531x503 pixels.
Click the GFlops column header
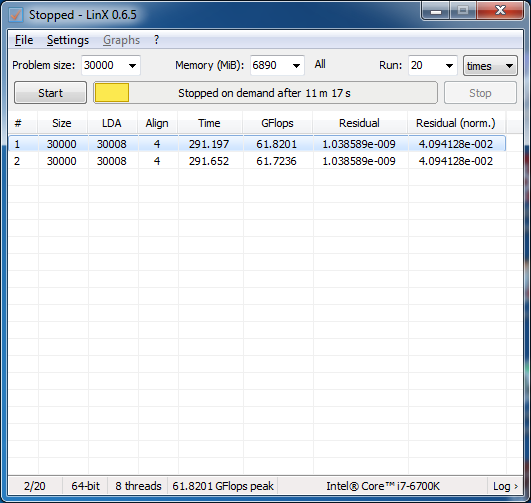click(x=277, y=123)
